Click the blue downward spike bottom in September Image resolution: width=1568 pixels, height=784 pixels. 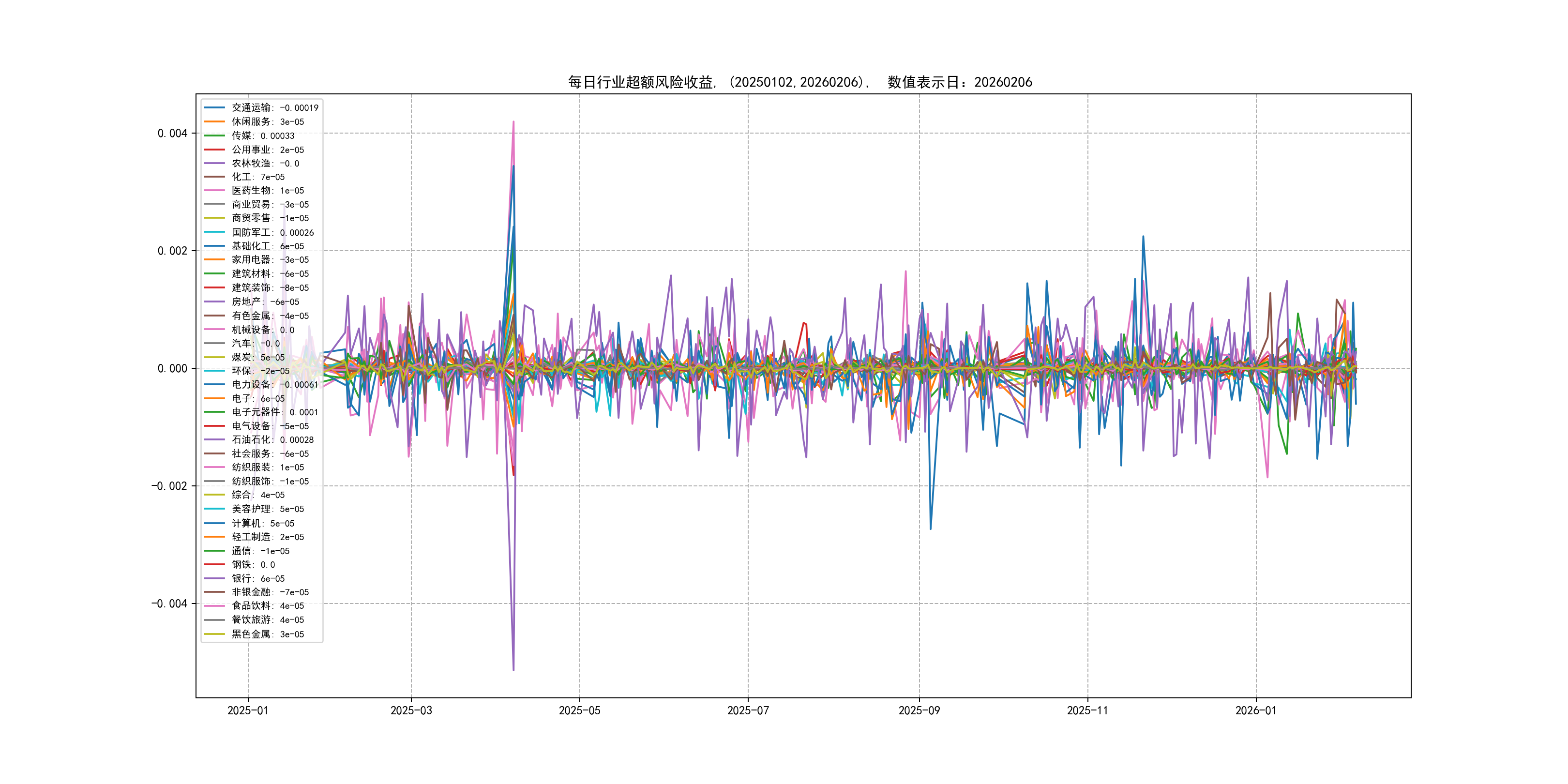click(930, 528)
